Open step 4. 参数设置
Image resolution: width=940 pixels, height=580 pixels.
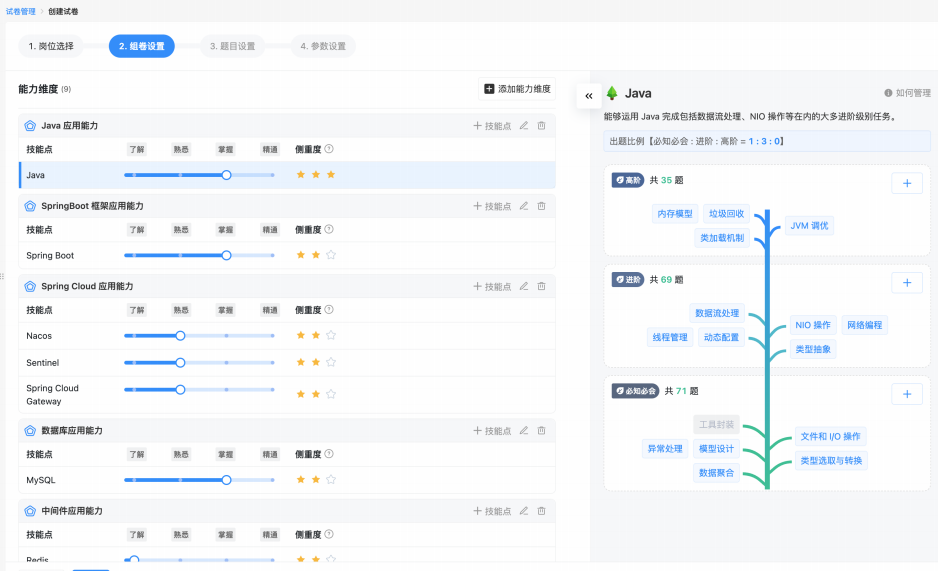tap(323, 46)
